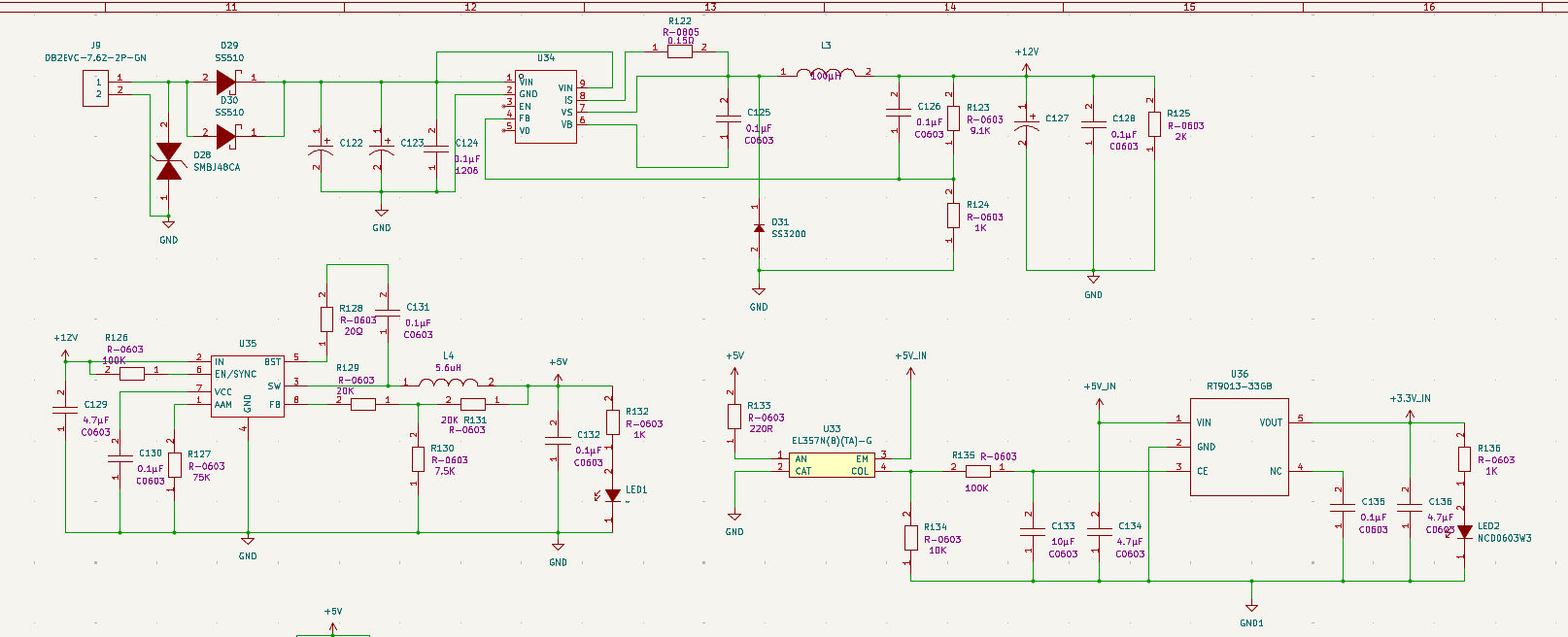Click the U36 RT9013-33GB regulator body
The width and height of the screenshot is (1568, 637).
point(1240,446)
